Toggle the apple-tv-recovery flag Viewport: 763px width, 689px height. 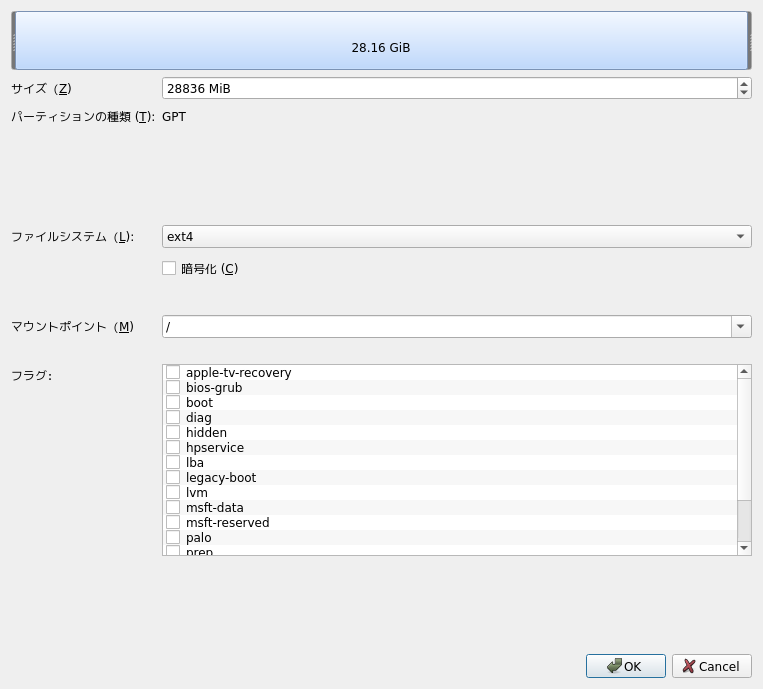pyautogui.click(x=173, y=373)
